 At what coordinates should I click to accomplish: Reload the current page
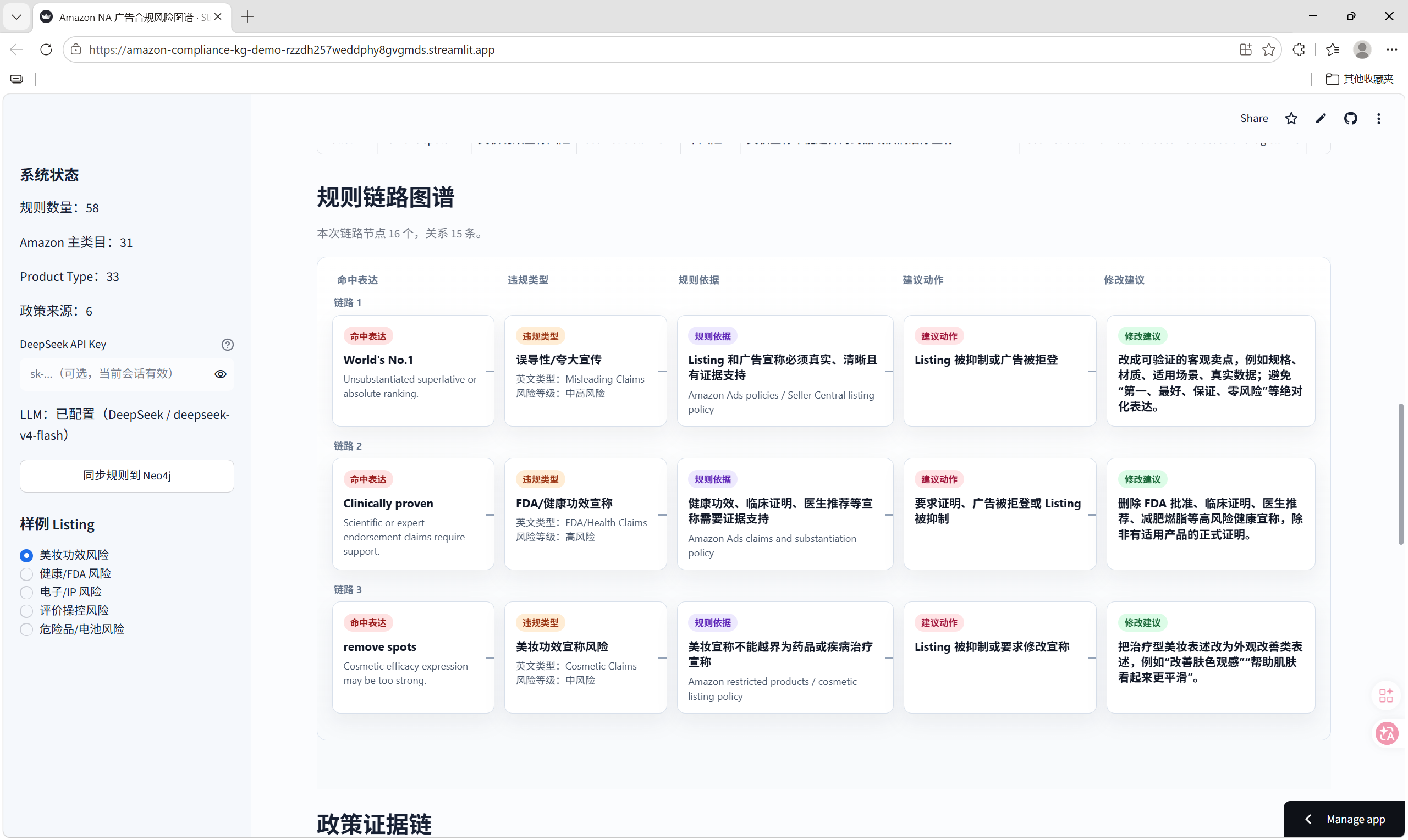click(x=46, y=50)
